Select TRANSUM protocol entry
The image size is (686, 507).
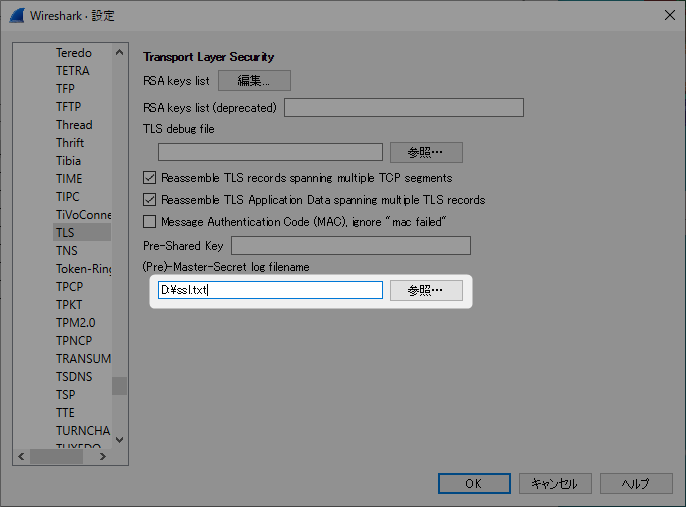point(83,359)
